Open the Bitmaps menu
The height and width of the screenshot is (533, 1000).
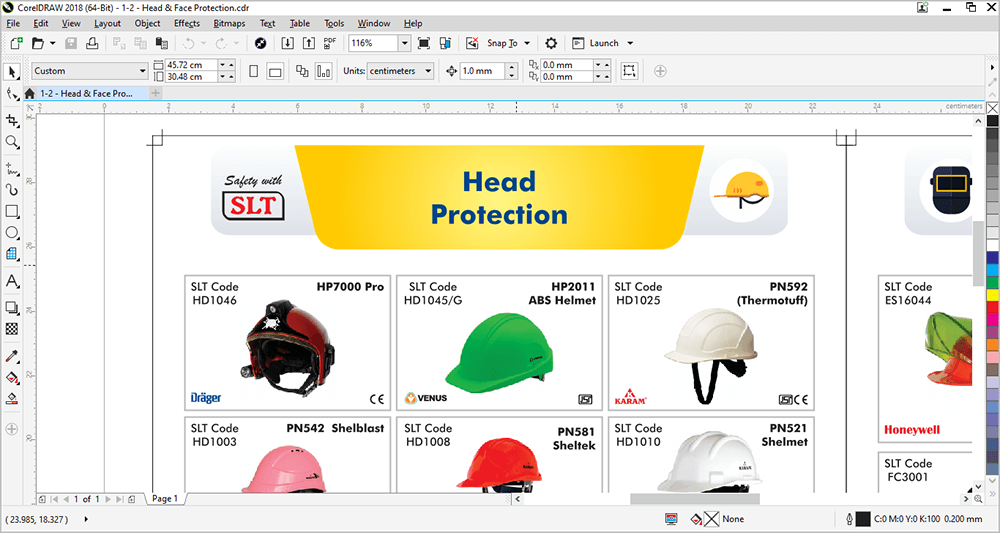pyautogui.click(x=229, y=24)
